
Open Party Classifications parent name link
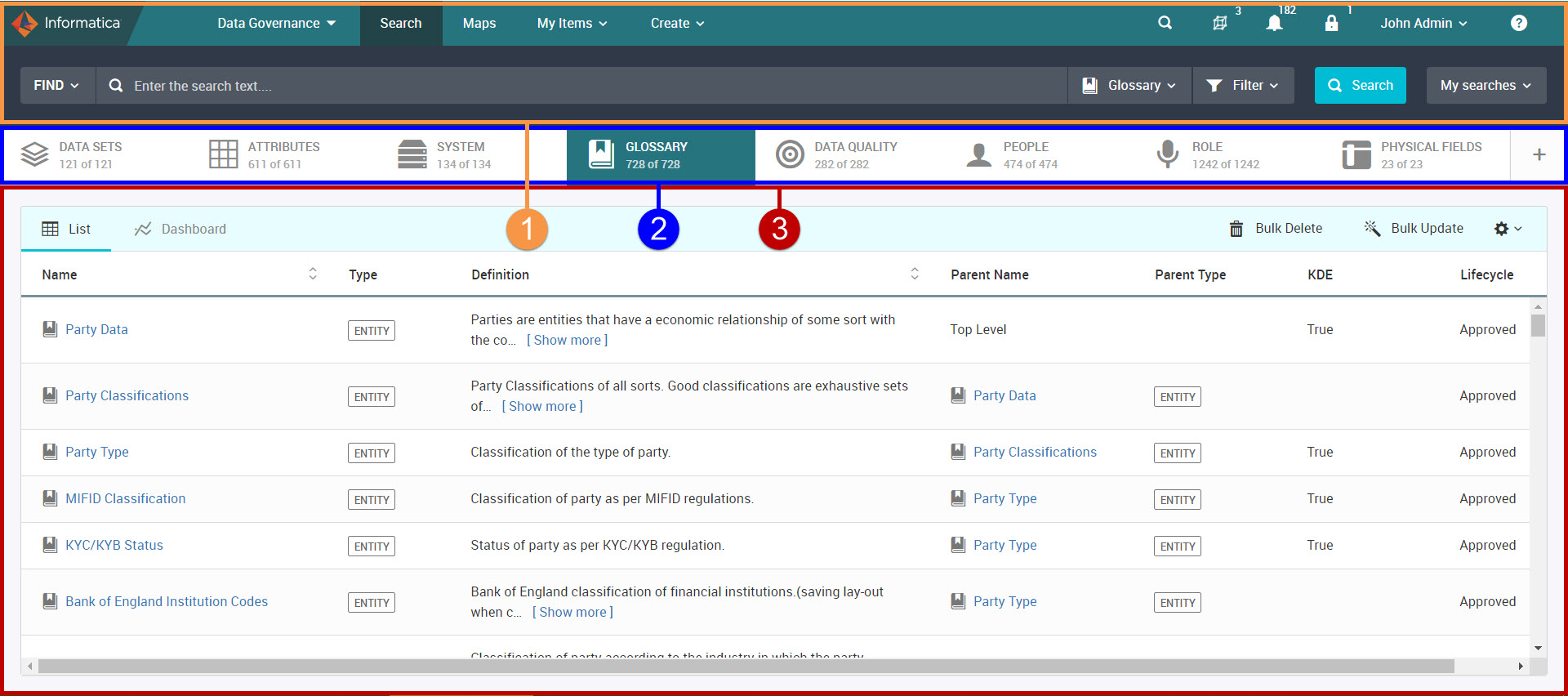pyautogui.click(x=1035, y=452)
